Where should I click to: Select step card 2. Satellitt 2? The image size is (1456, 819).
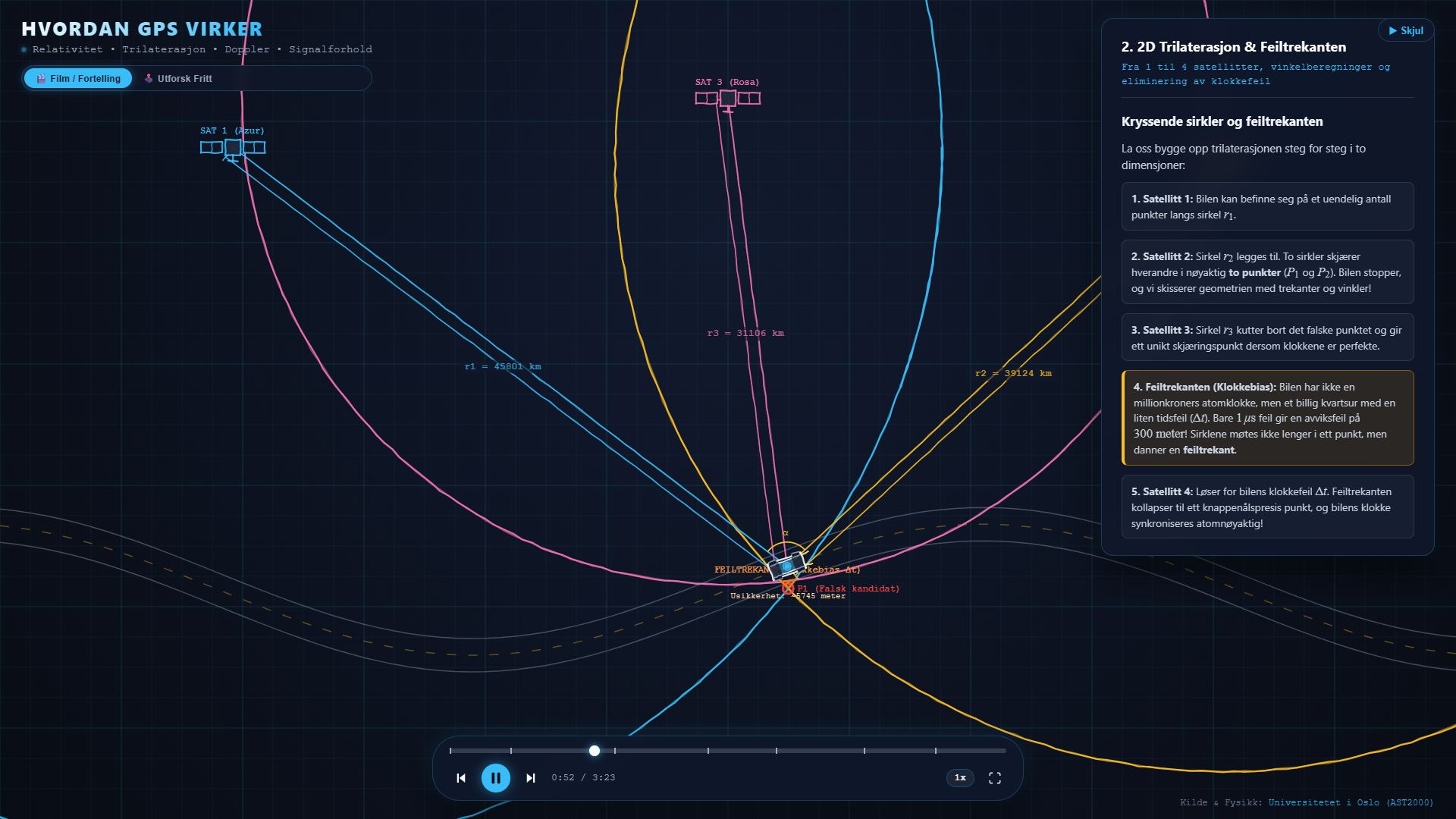tap(1267, 272)
